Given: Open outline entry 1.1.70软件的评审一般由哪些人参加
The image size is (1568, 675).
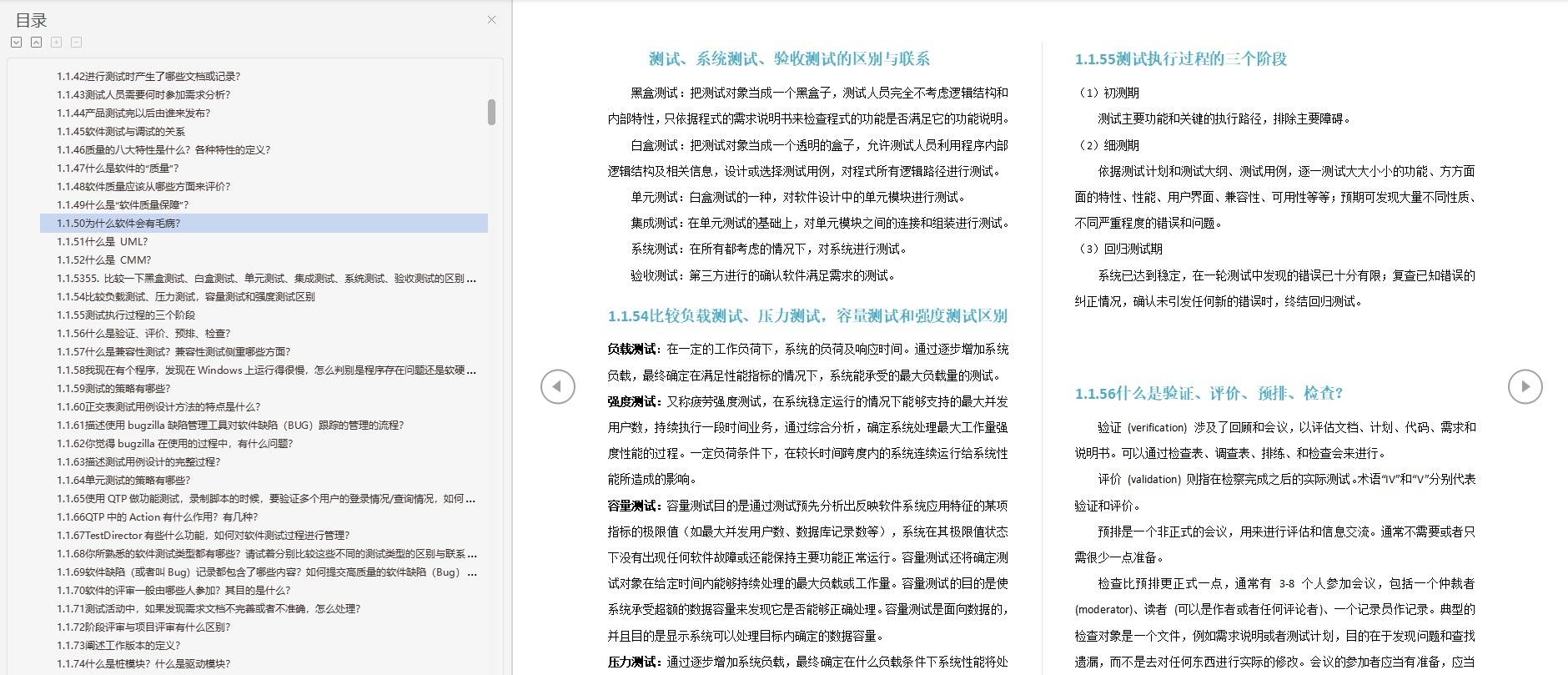Looking at the screenshot, I should point(173,590).
